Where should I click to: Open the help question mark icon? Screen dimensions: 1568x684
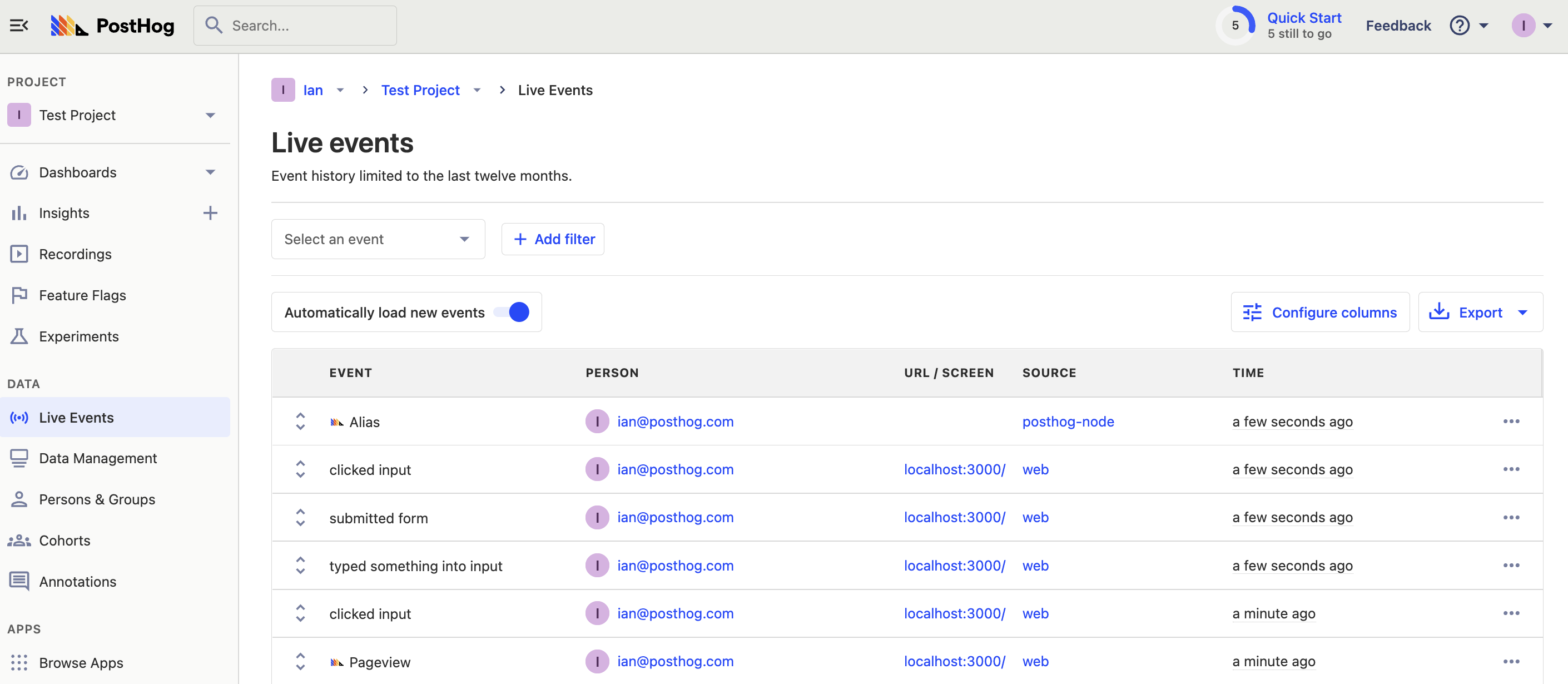tap(1459, 26)
